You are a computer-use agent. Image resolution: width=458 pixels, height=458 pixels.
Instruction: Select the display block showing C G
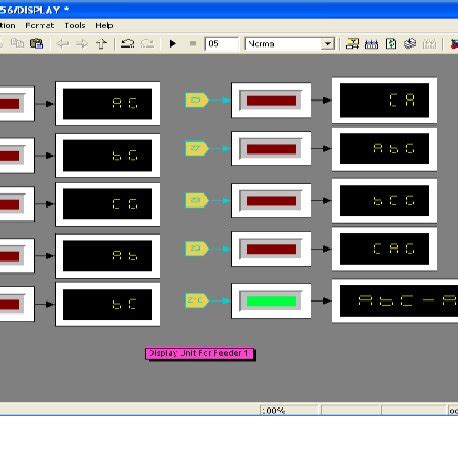tap(108, 204)
